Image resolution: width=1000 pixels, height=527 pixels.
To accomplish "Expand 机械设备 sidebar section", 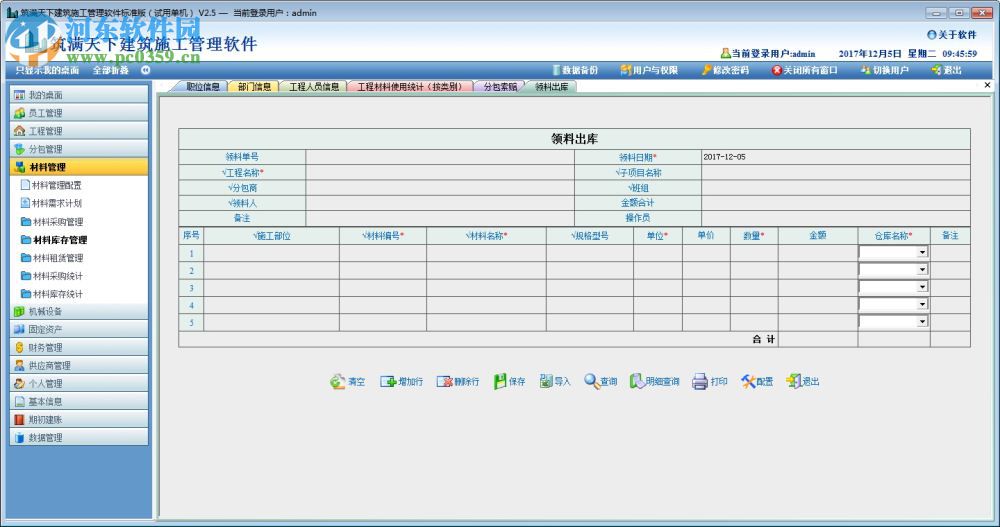I will pos(79,311).
